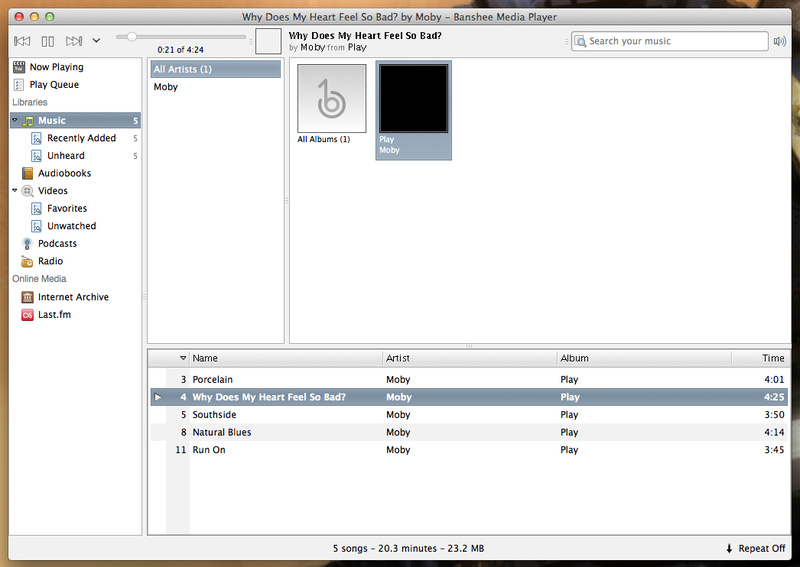Adjust volume with the speaker icon
Image resolution: width=800 pixels, height=567 pixels.
coord(780,41)
